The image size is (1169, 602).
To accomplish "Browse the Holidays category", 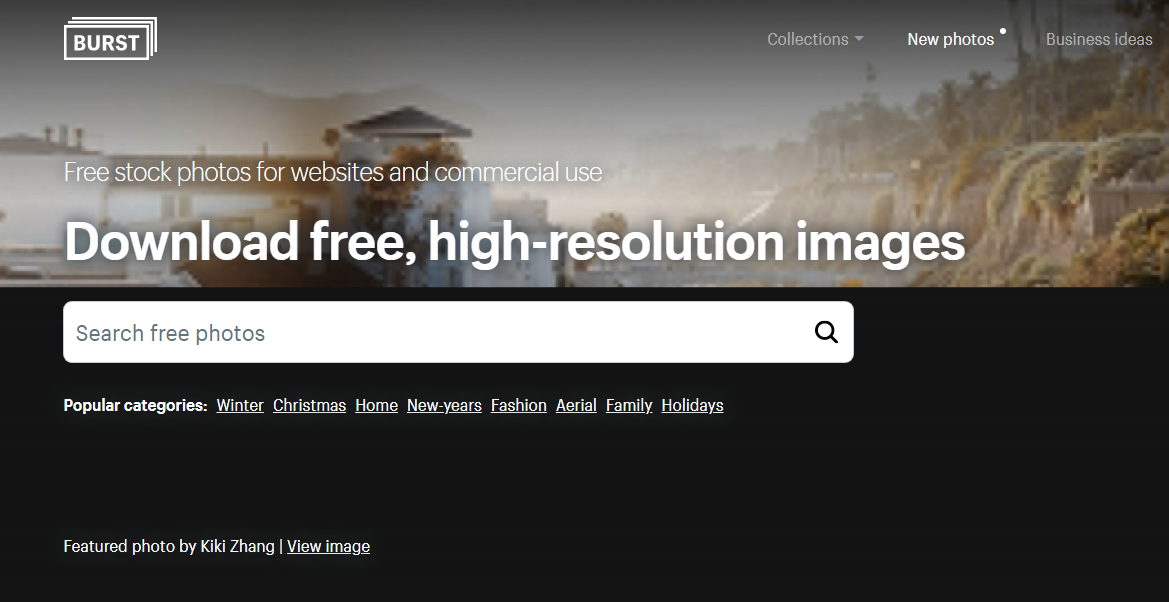I will (692, 405).
